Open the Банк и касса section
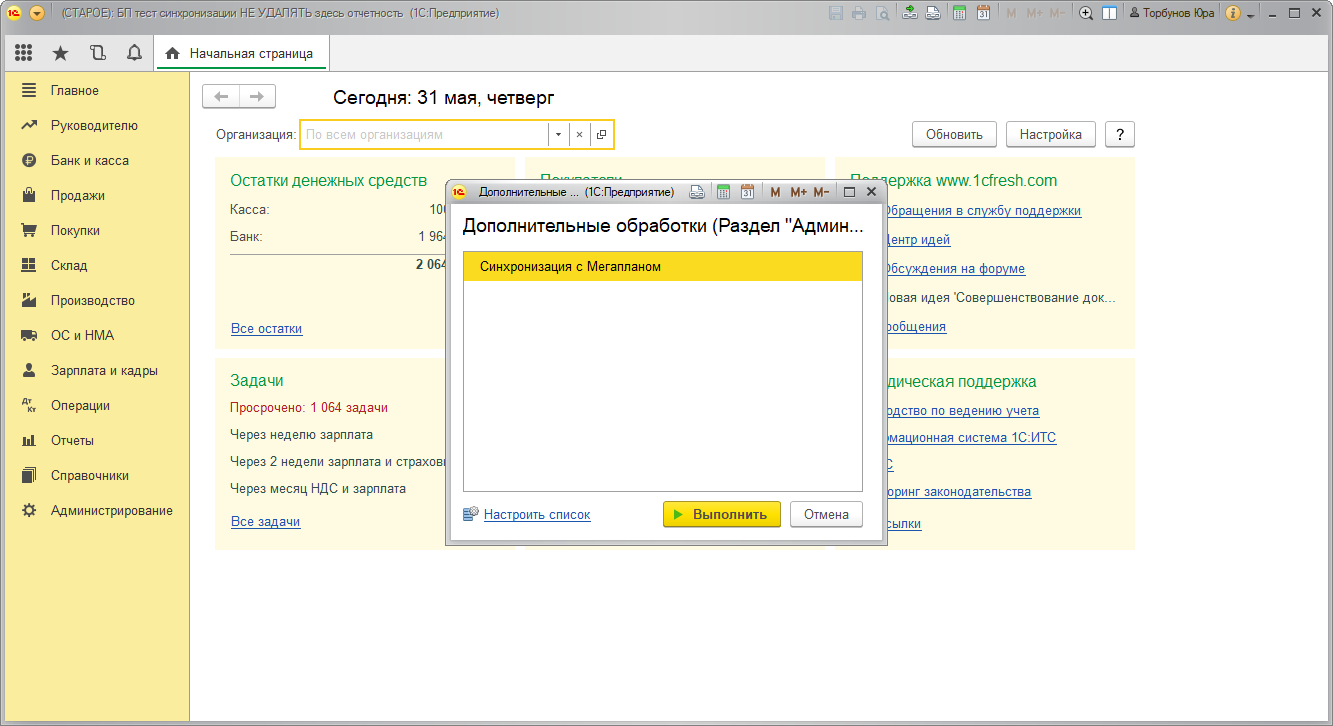This screenshot has width=1333, height=726. [90, 160]
